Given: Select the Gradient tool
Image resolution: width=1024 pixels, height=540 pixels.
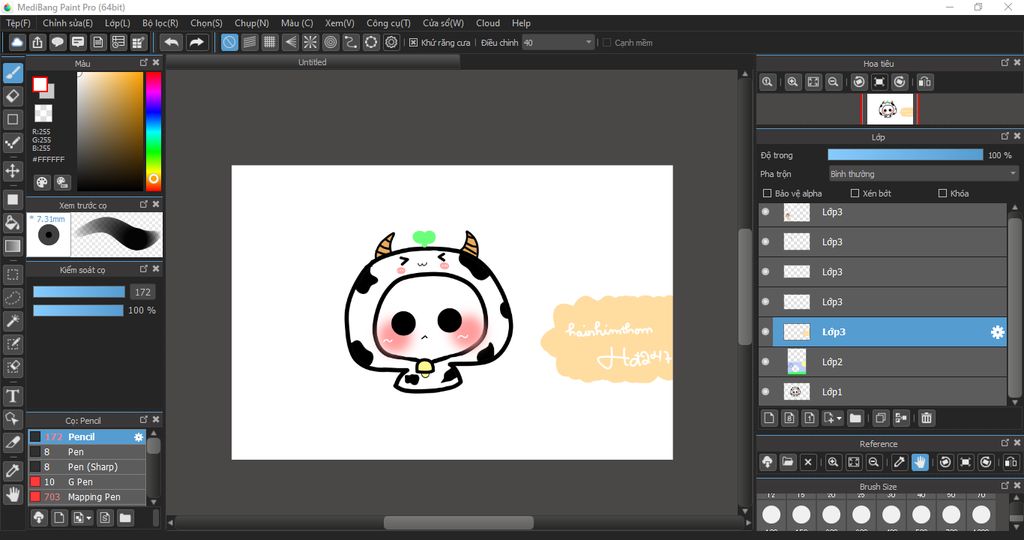Looking at the screenshot, I should click(12, 246).
